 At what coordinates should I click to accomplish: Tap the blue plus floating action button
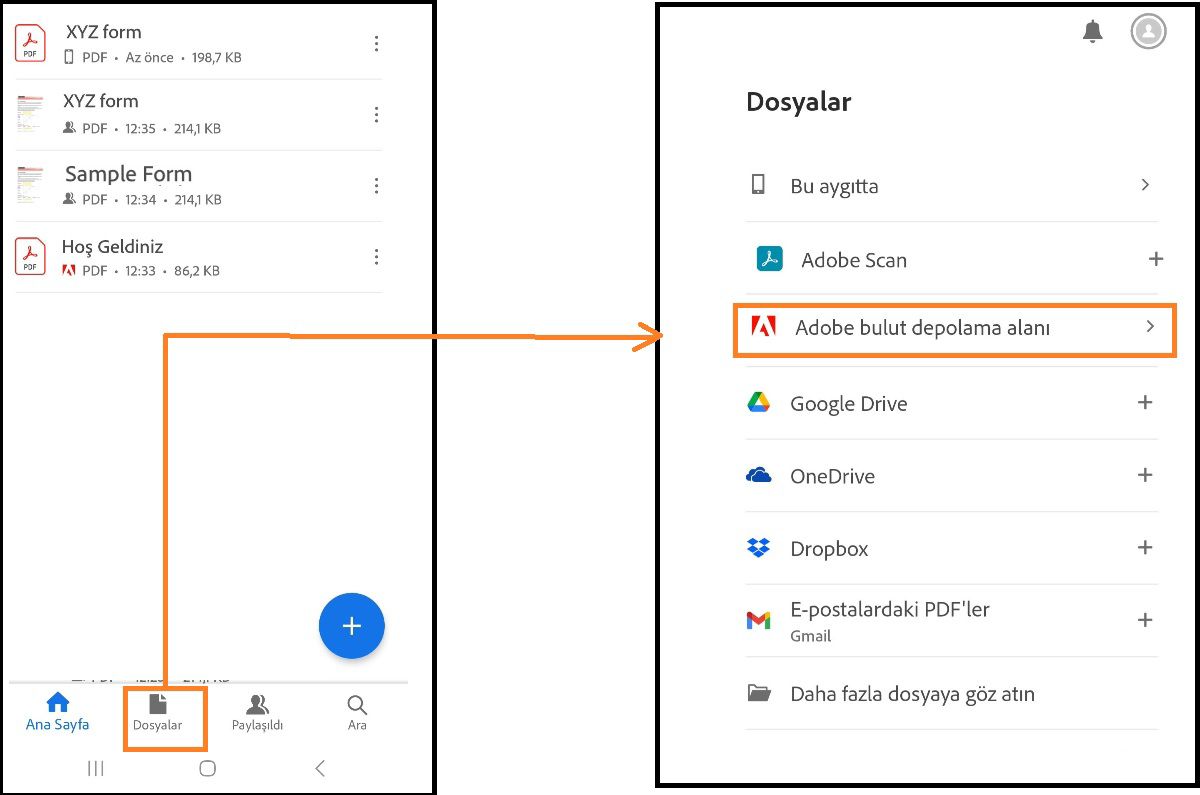point(351,626)
